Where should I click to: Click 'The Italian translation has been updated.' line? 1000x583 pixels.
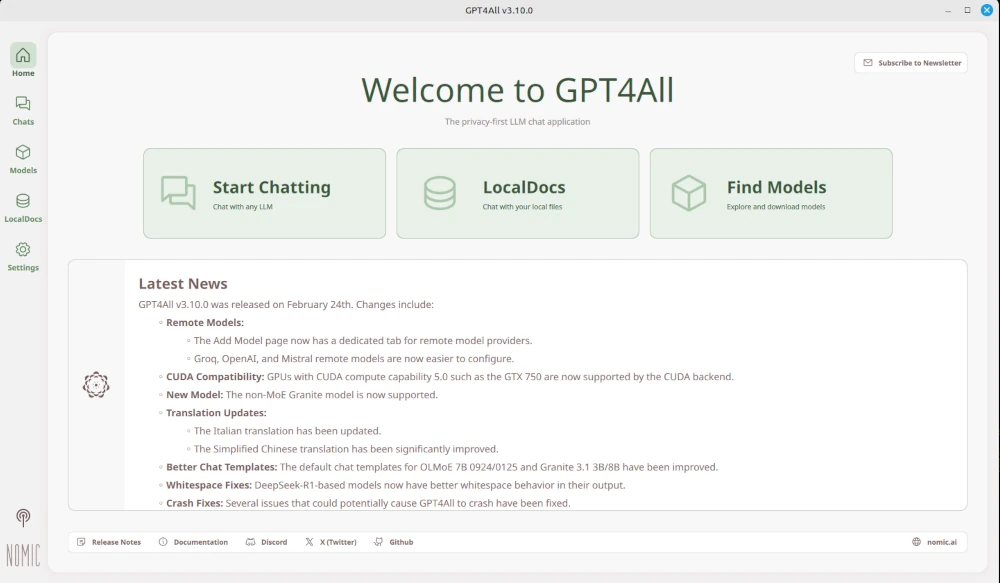tap(287, 431)
